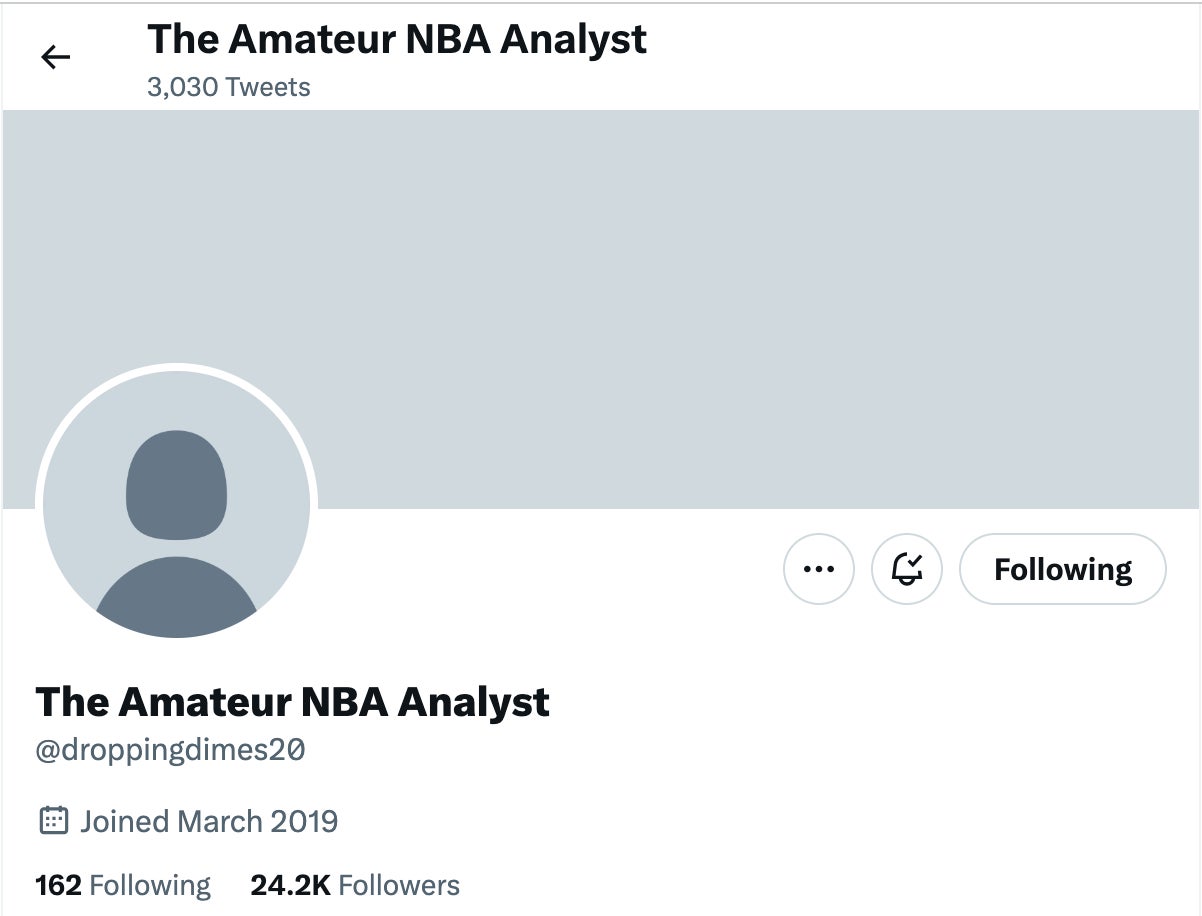The image size is (1202, 916).
Task: Click the 24.2K follower count number
Action: (290, 885)
